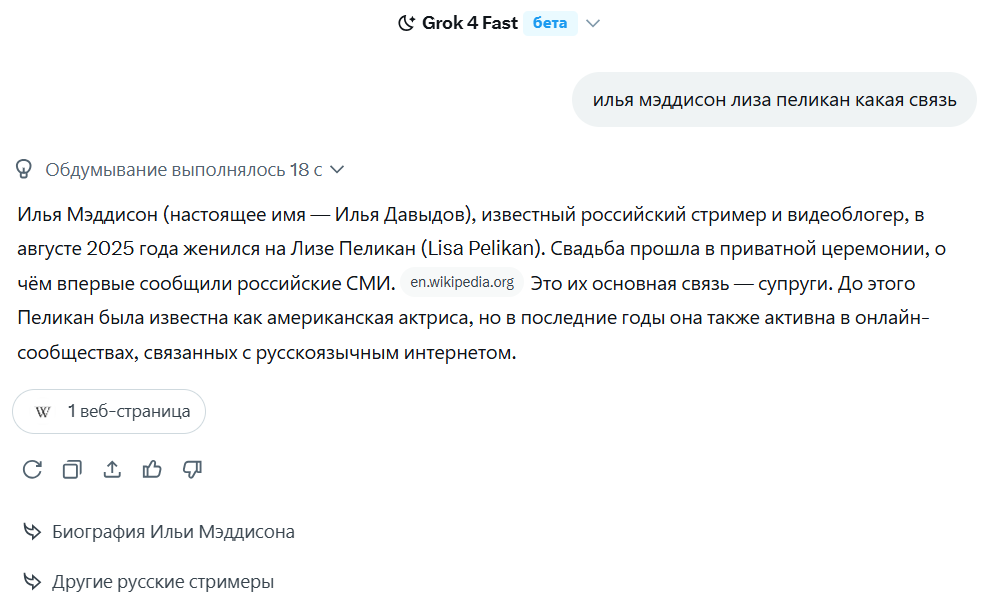Image resolution: width=988 pixels, height=607 pixels.
Task: Expand the Обдумывание выполнялось 18 с chevron
Action: coord(337,170)
